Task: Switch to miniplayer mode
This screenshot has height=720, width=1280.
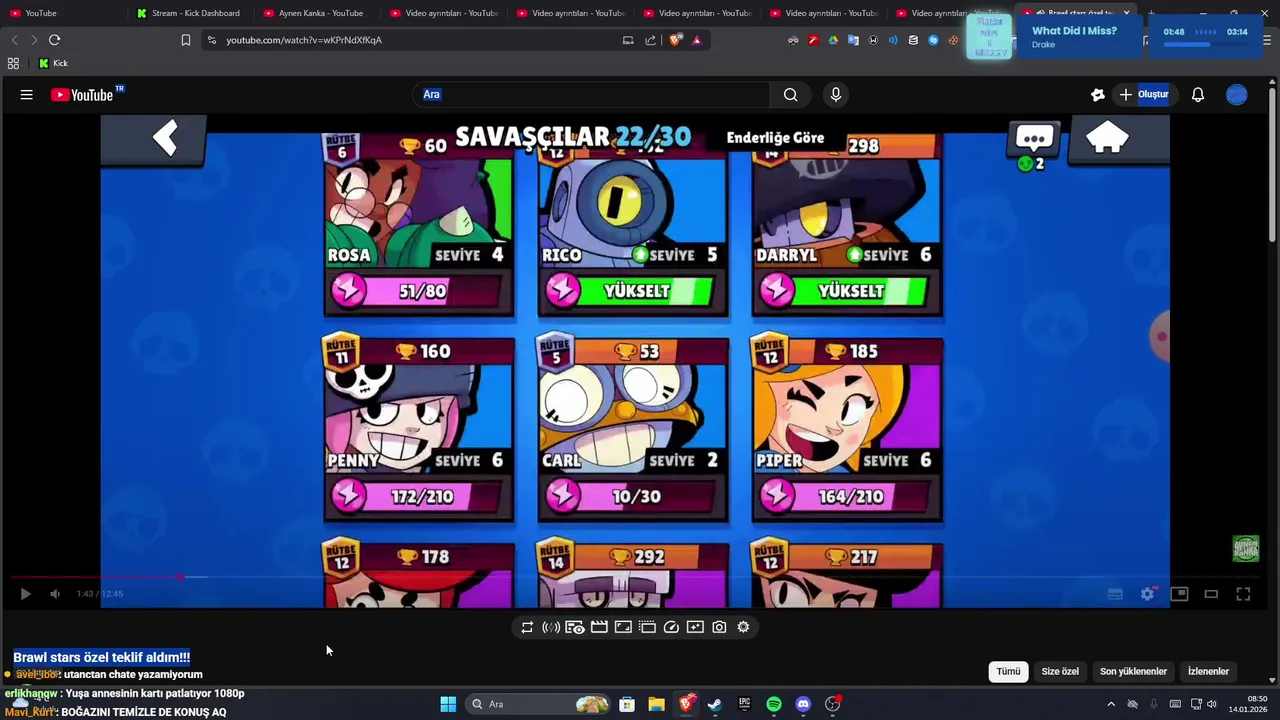Action: coord(1179,594)
